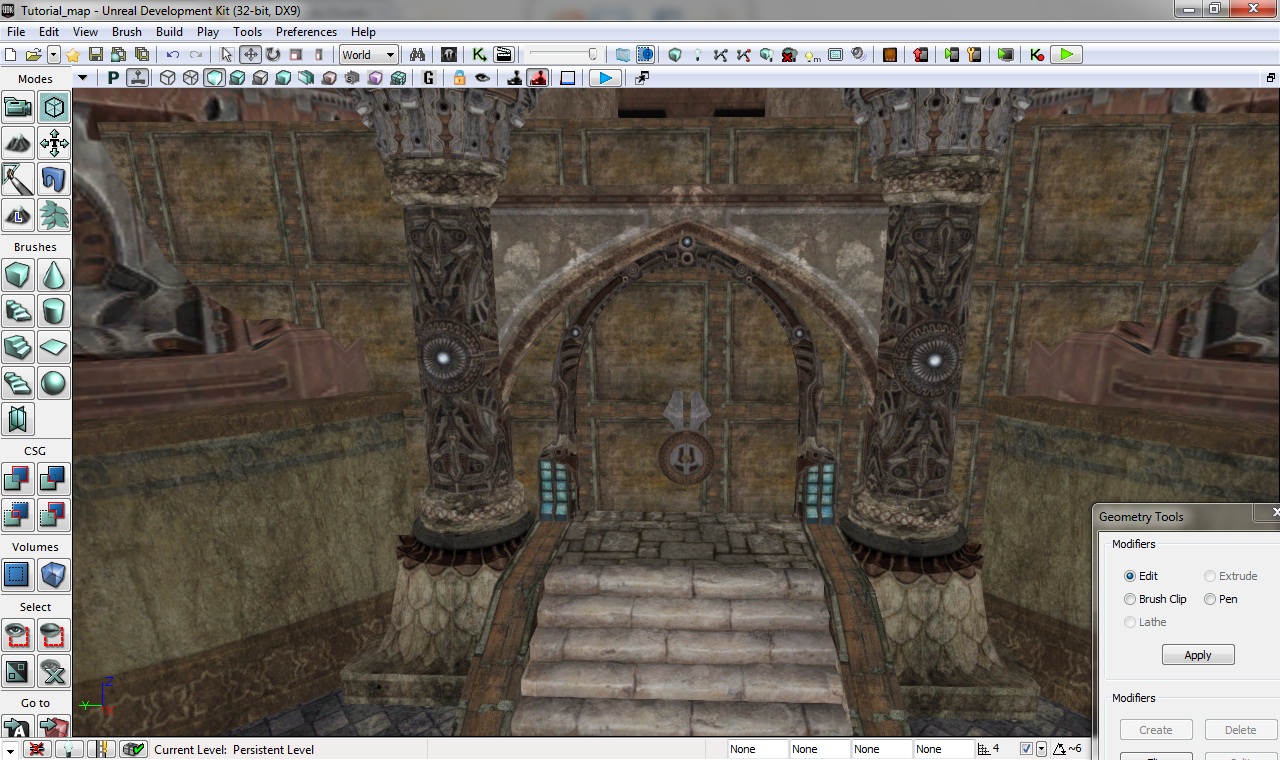Viewport: 1280px width, 760px height.
Task: Start play in editor with the green arrow
Action: click(1066, 55)
